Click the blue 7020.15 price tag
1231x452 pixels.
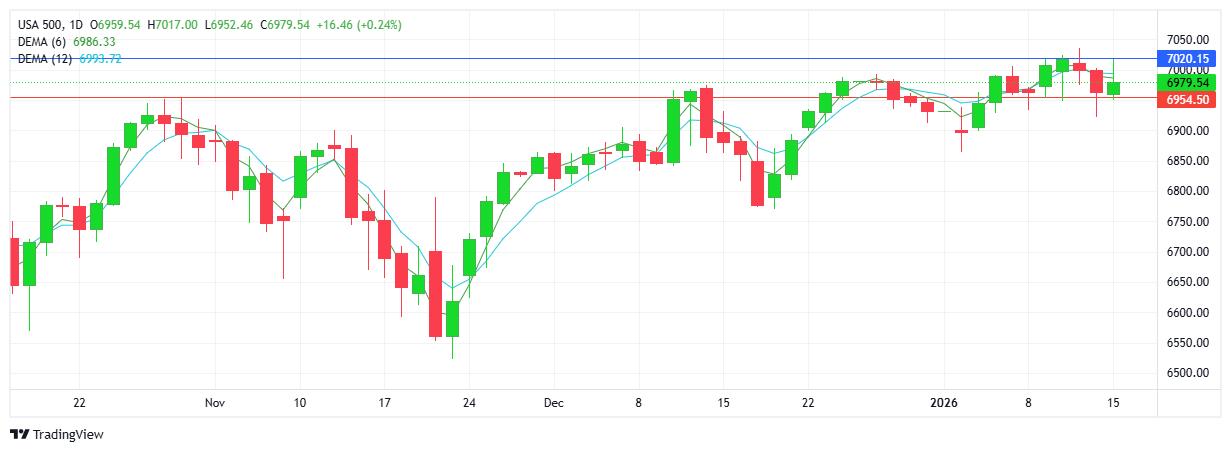click(x=1187, y=59)
